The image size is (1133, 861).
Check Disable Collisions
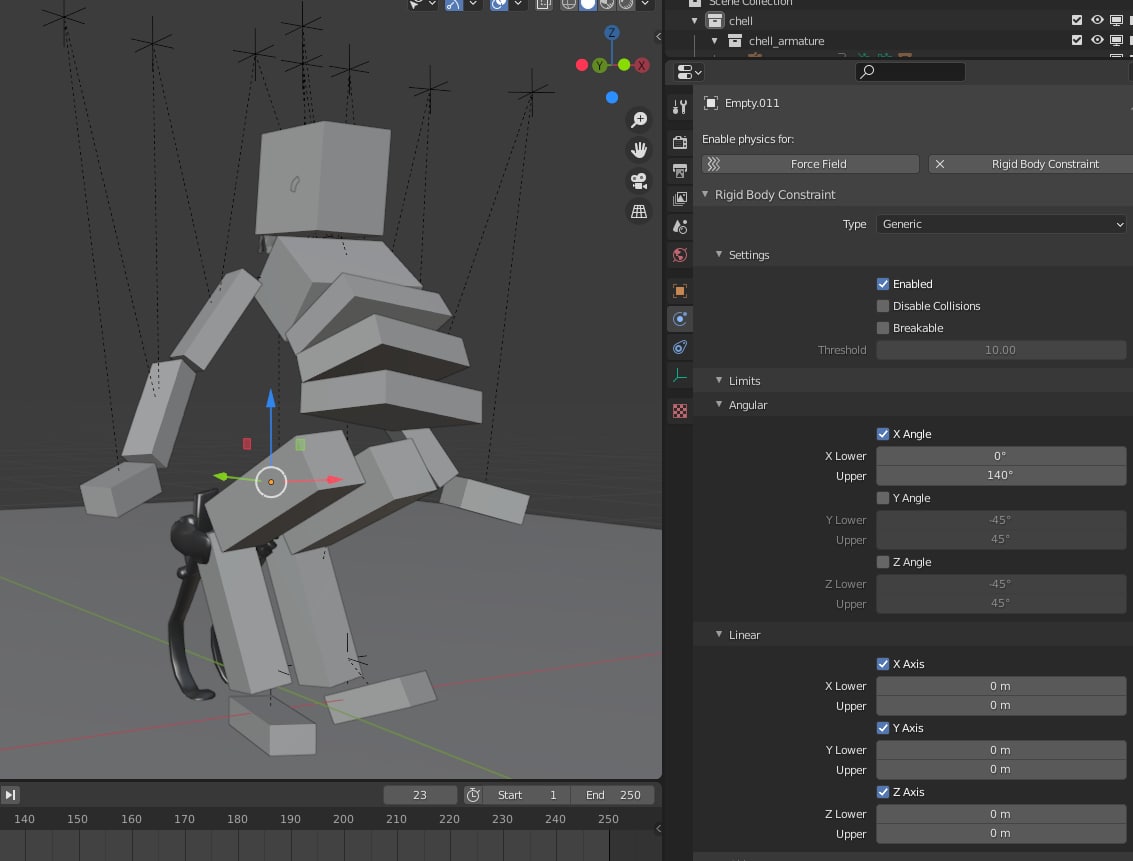pos(882,306)
